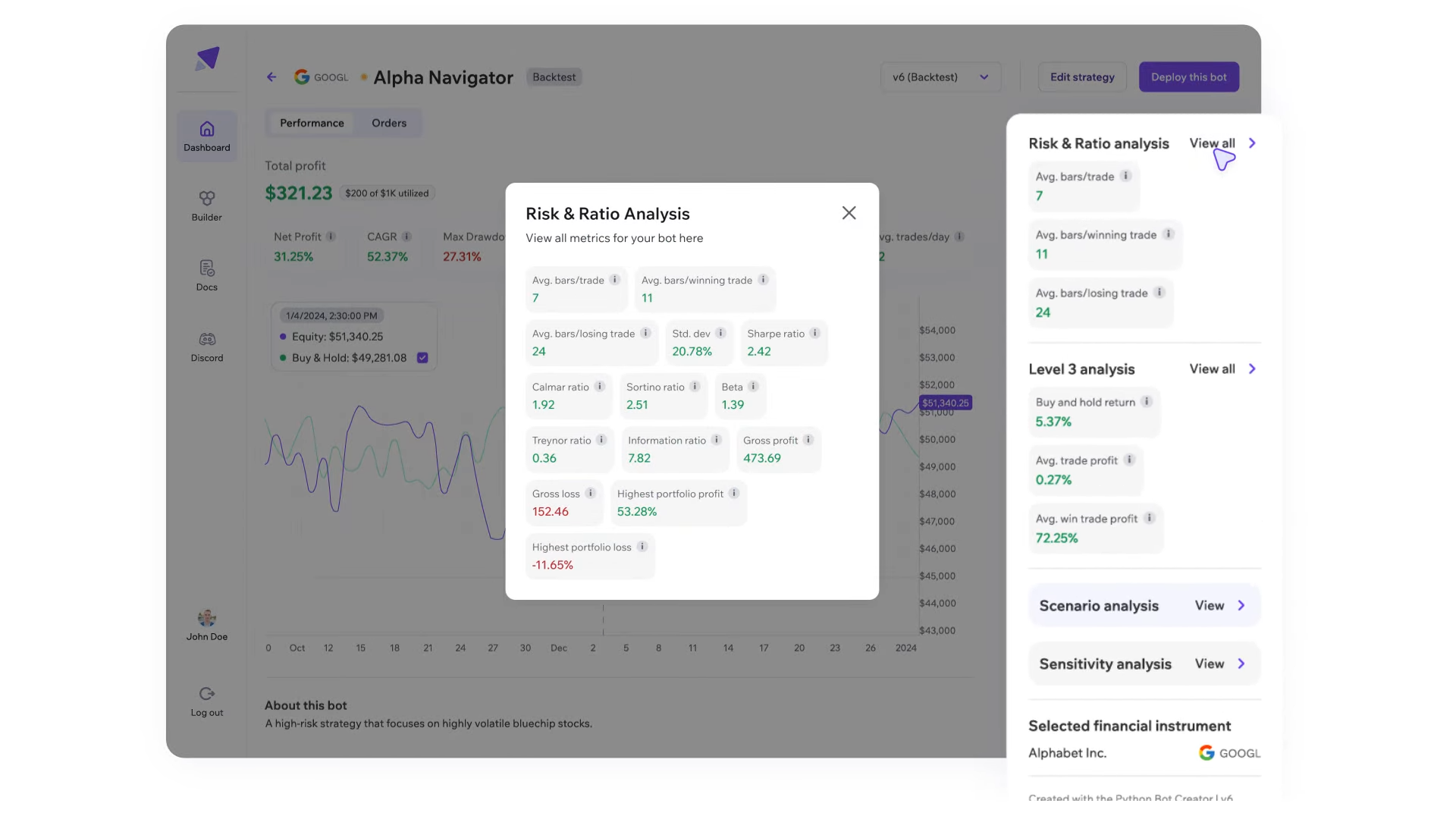This screenshot has height=819, width=1456.
Task: Select the Performance tab
Action: point(312,123)
